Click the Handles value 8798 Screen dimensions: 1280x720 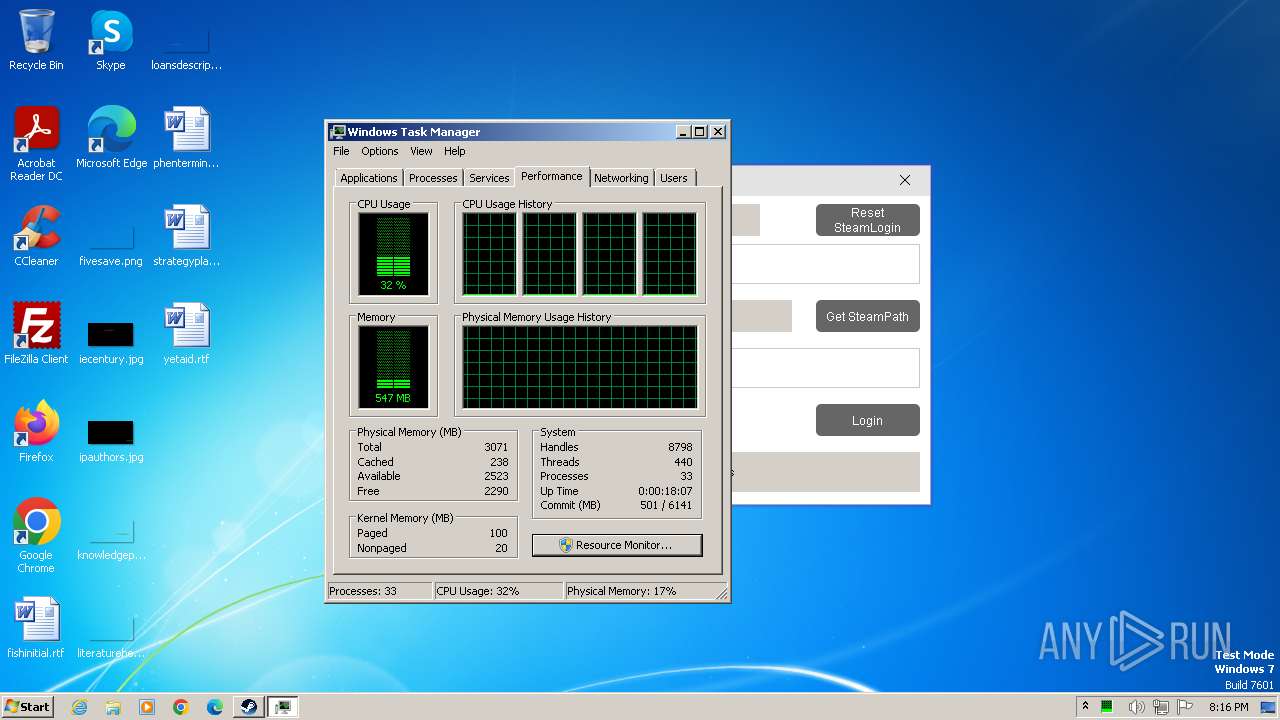tap(680, 447)
